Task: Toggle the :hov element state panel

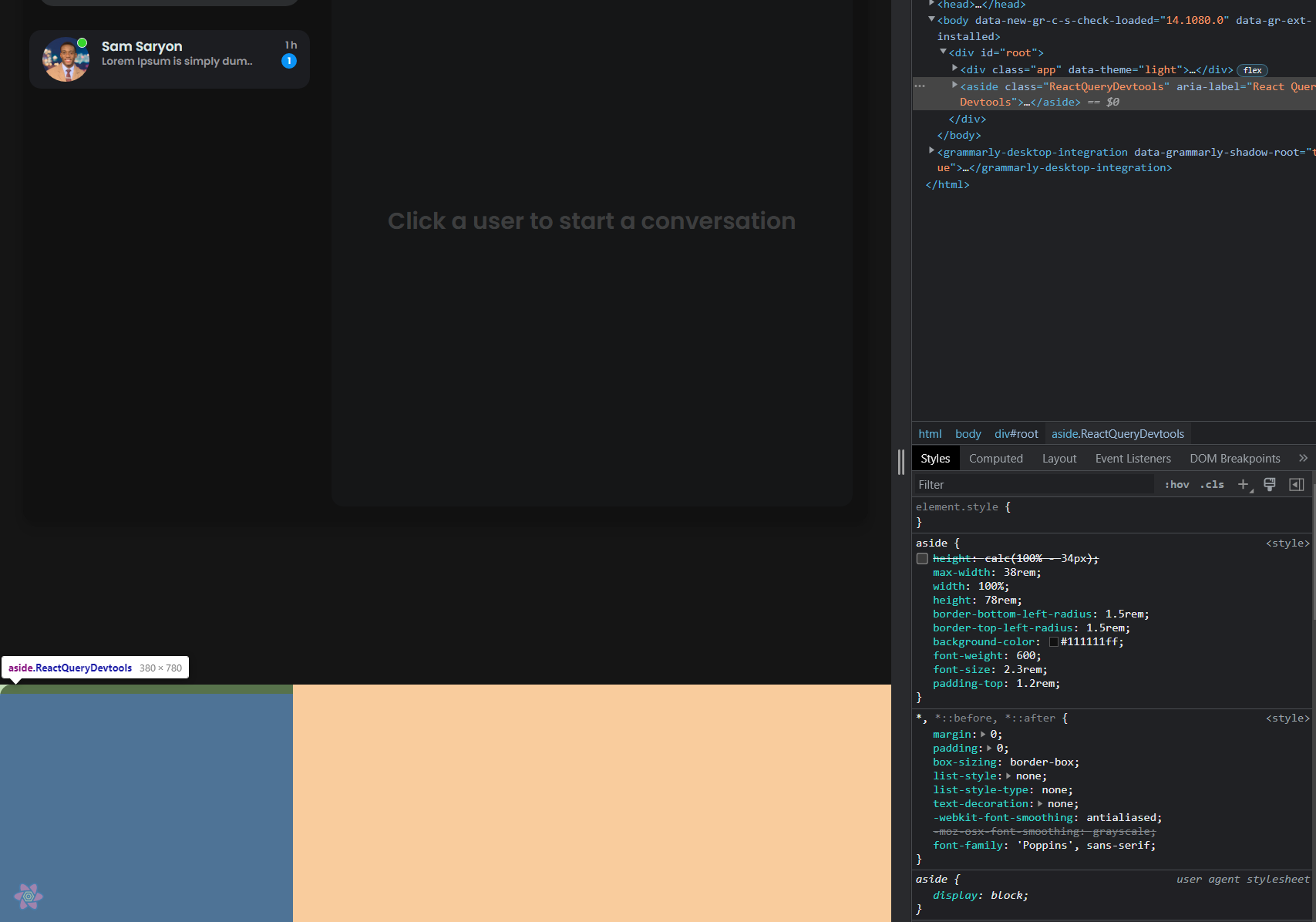Action: [1177, 484]
